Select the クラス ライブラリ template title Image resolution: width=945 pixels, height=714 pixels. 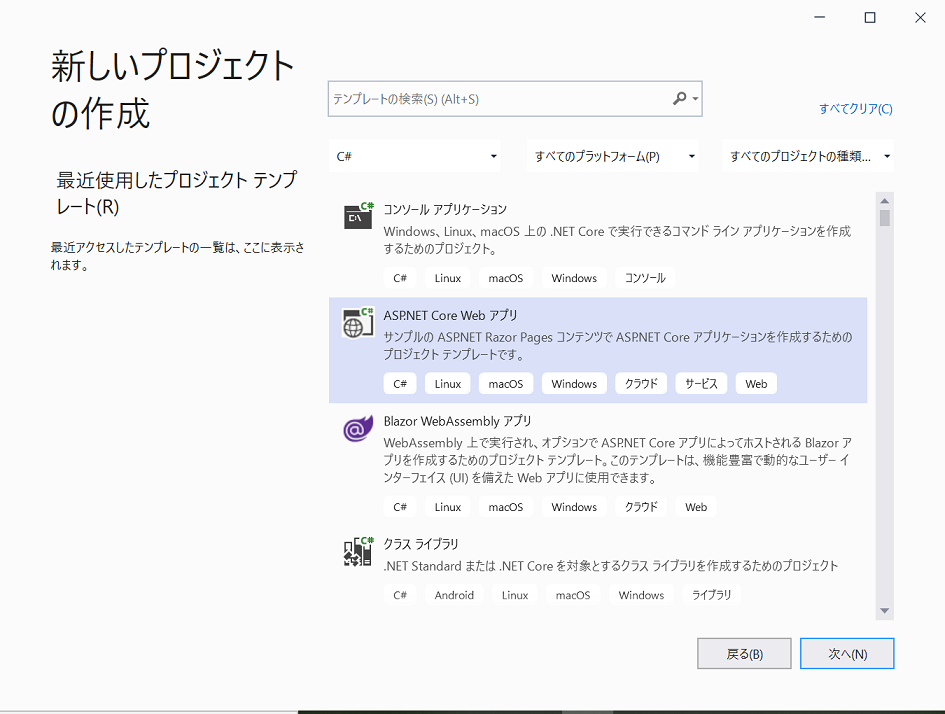tap(421, 544)
